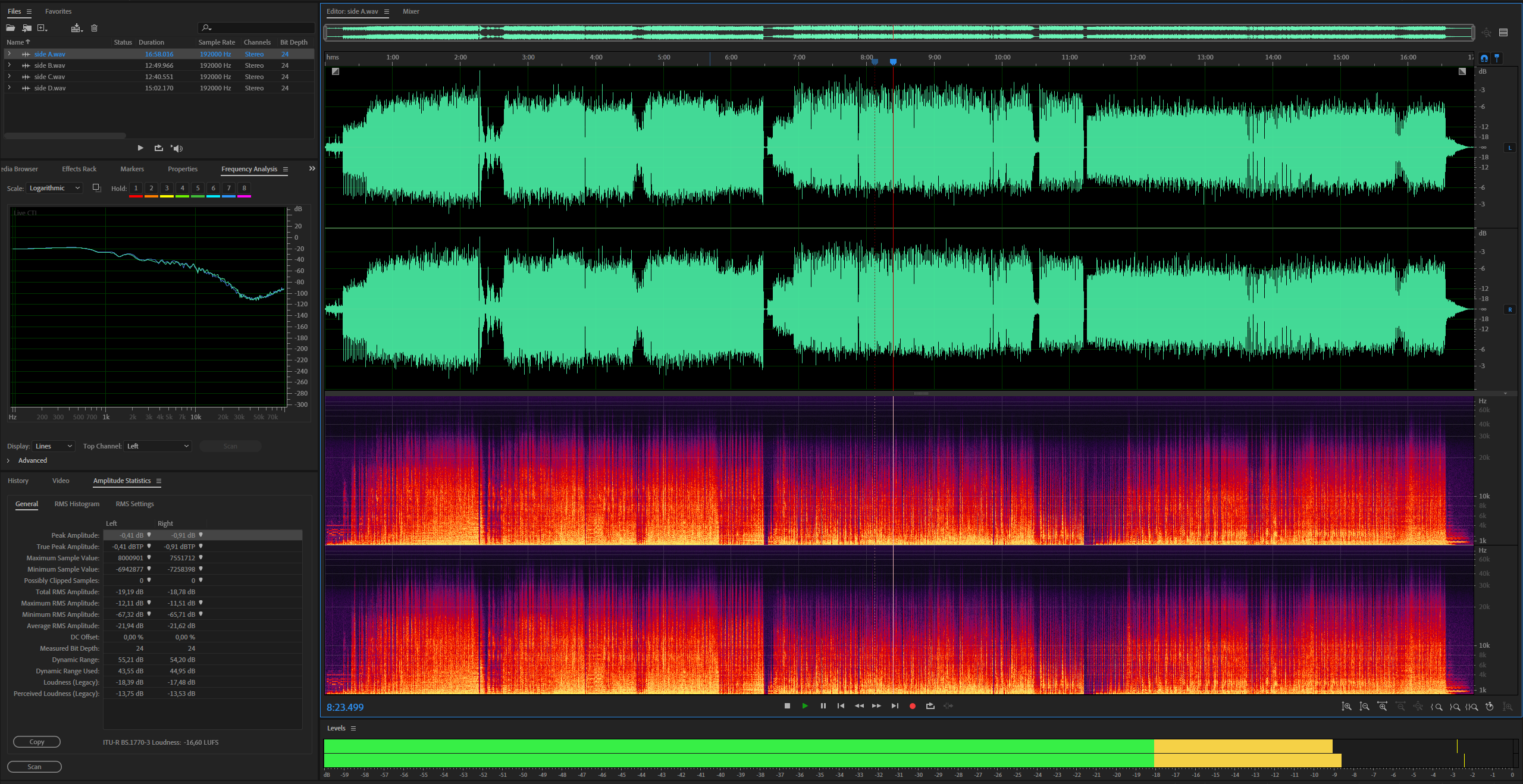This screenshot has height=784, width=1523.
Task: Toggle Hold button 1 in Frequency Analysis
Action: point(136,188)
